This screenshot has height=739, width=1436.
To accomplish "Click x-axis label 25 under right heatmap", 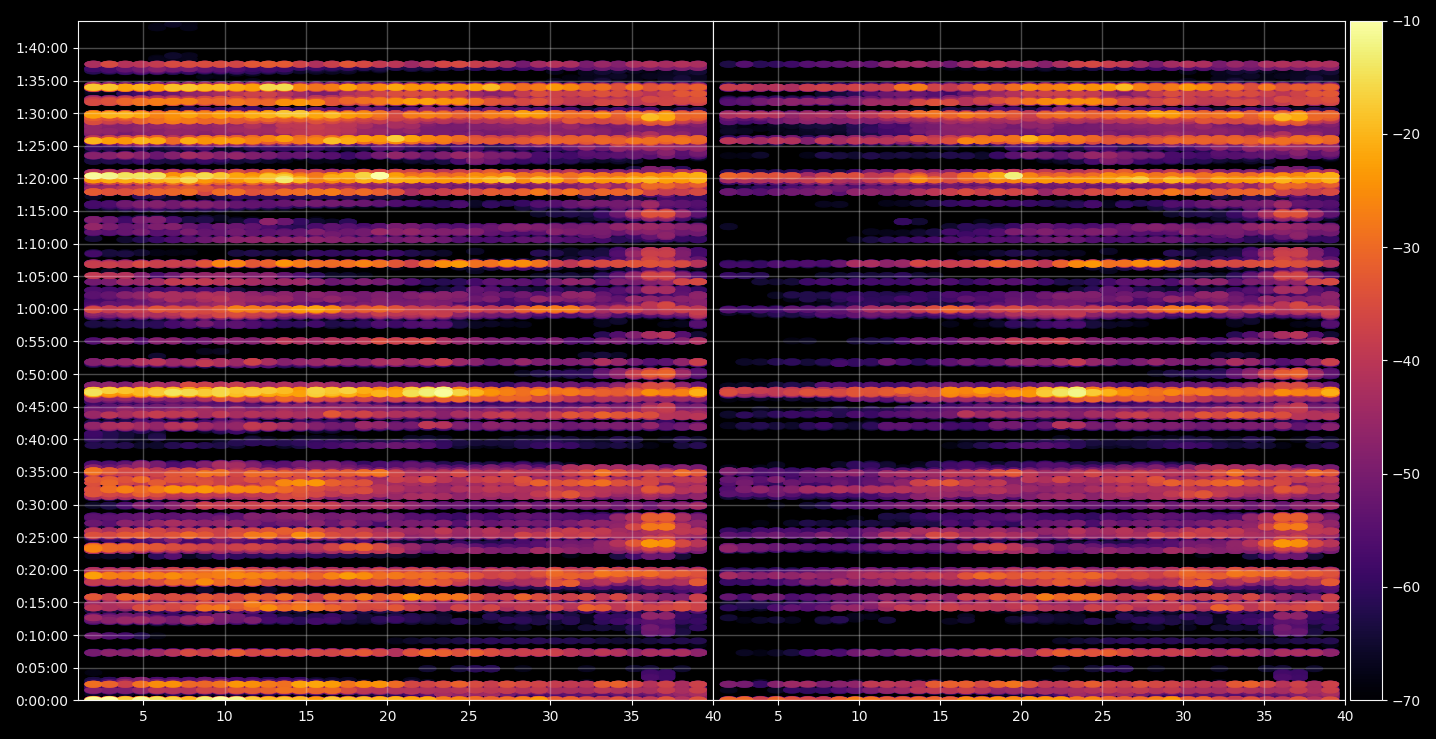I will (x=1102, y=716).
